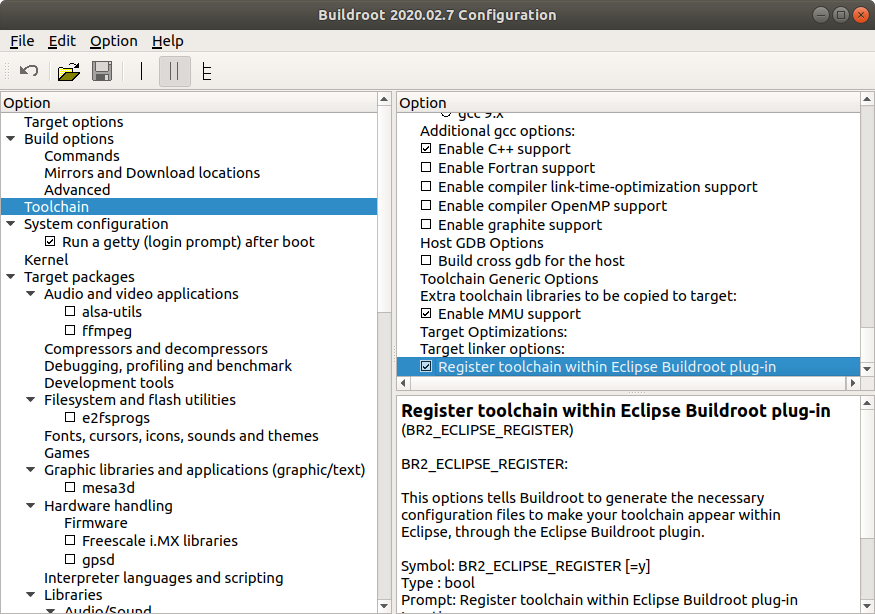Select Debugging, profiling and benchmark
This screenshot has width=875, height=614.
tap(168, 366)
